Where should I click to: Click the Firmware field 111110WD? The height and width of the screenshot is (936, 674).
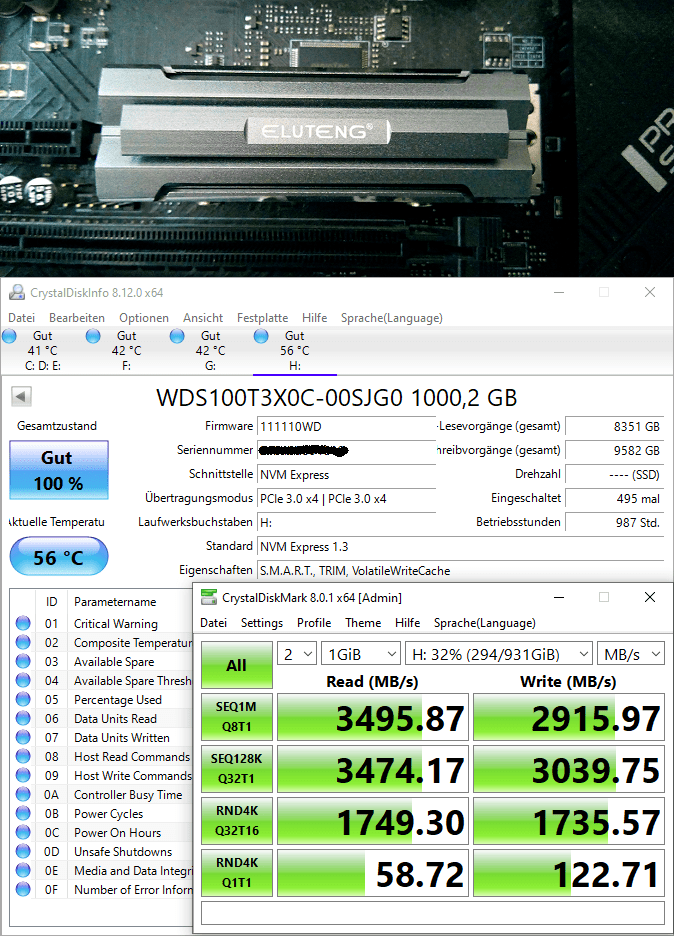[x=346, y=426]
